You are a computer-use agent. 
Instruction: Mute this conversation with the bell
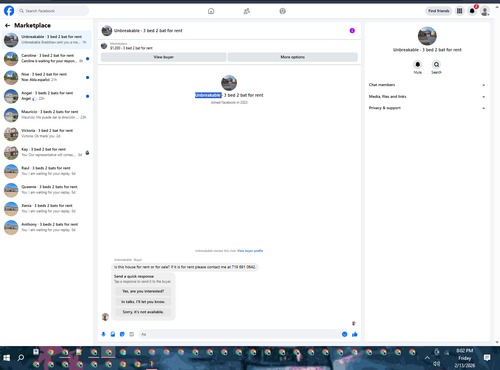418,64
